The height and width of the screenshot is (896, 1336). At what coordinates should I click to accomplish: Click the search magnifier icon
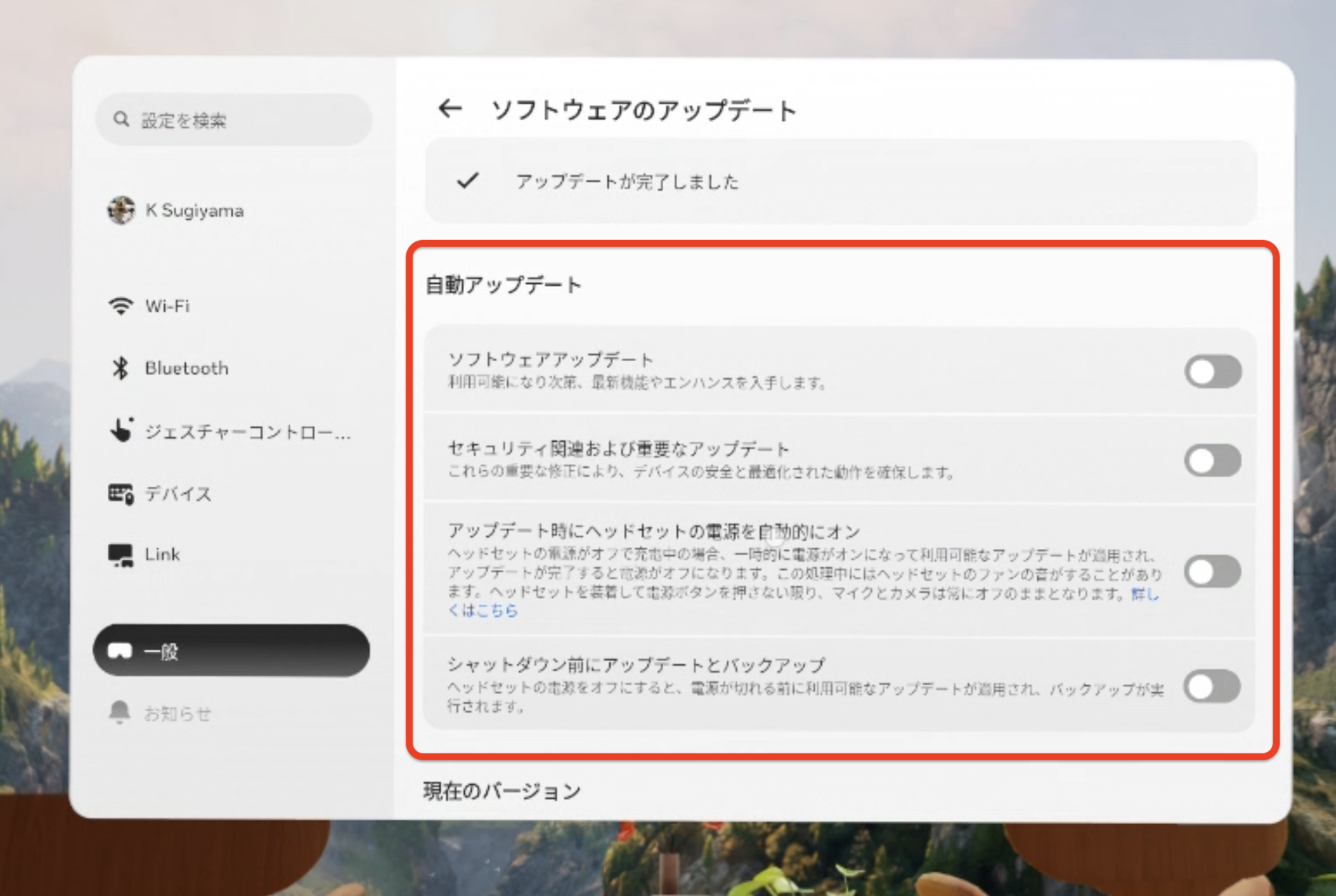(121, 119)
